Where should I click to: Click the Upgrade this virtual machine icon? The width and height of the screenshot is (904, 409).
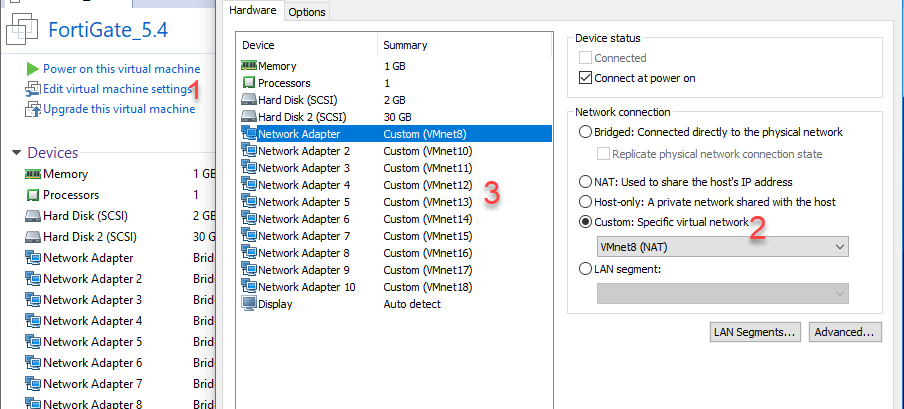pos(32,109)
